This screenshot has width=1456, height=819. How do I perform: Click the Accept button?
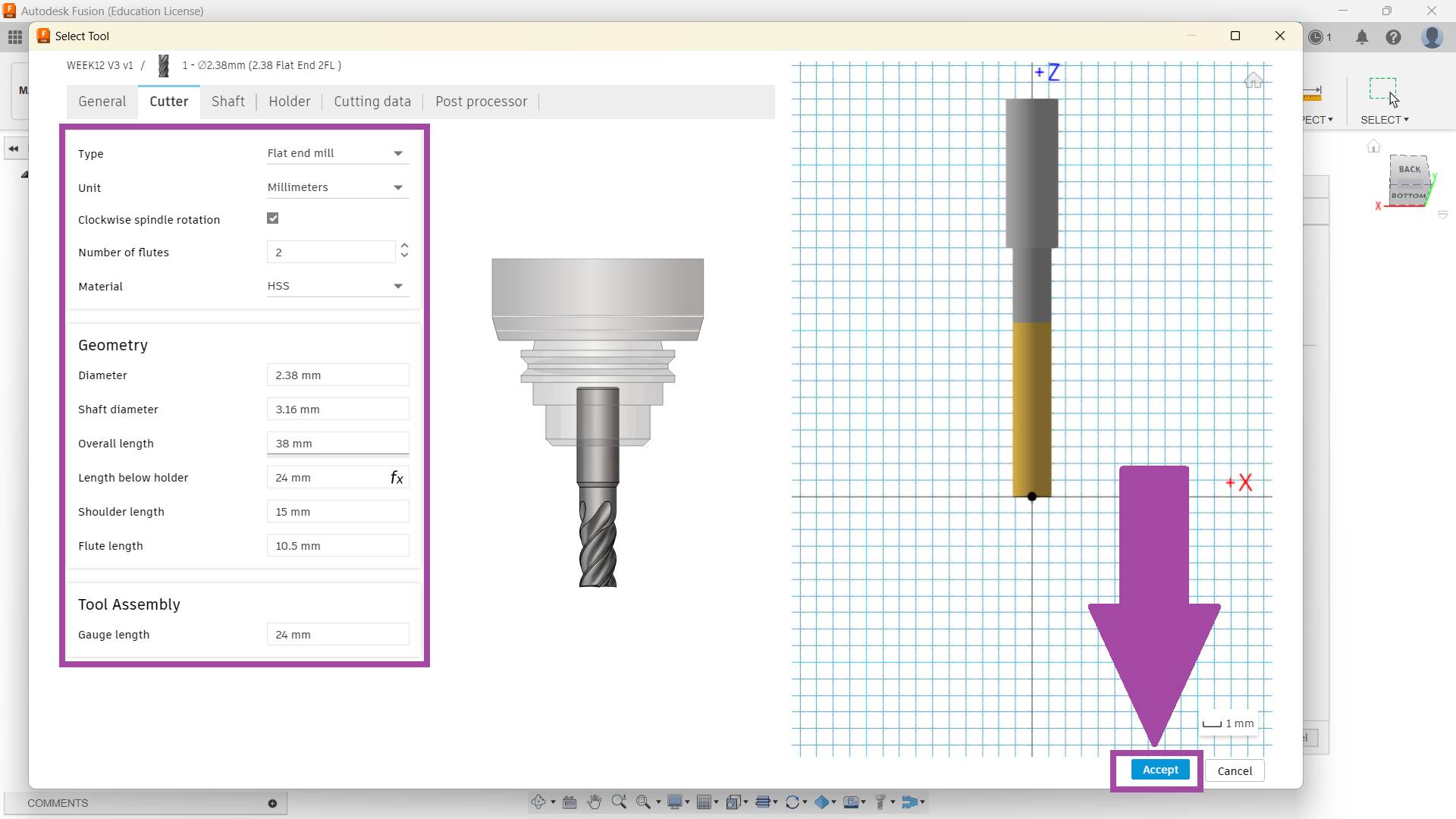(1159, 770)
